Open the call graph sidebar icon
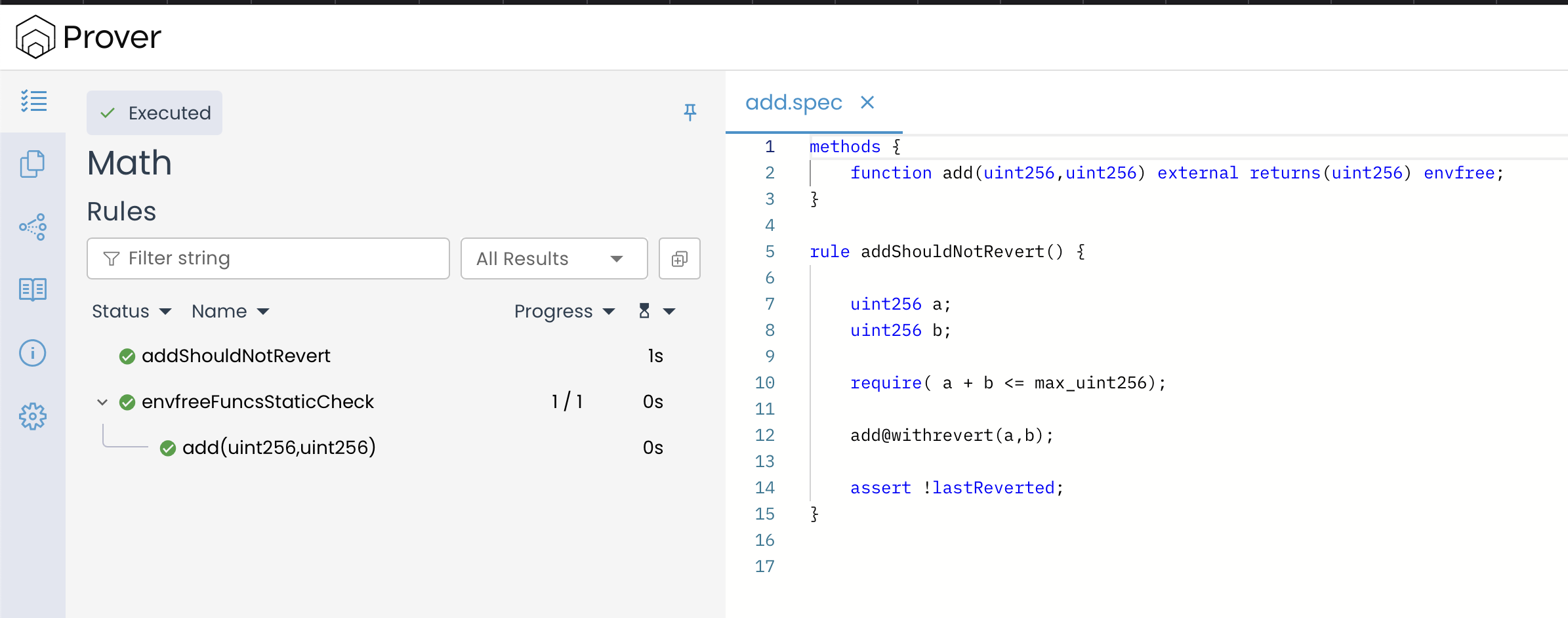This screenshot has height=618, width=1568. [x=33, y=227]
